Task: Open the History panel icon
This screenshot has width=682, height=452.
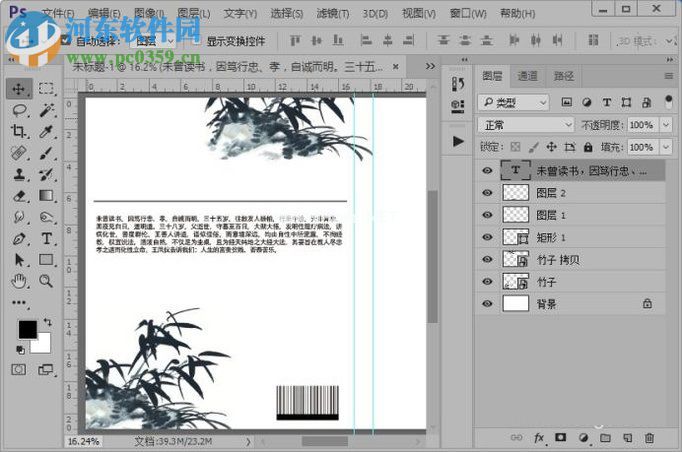Action: click(x=458, y=84)
